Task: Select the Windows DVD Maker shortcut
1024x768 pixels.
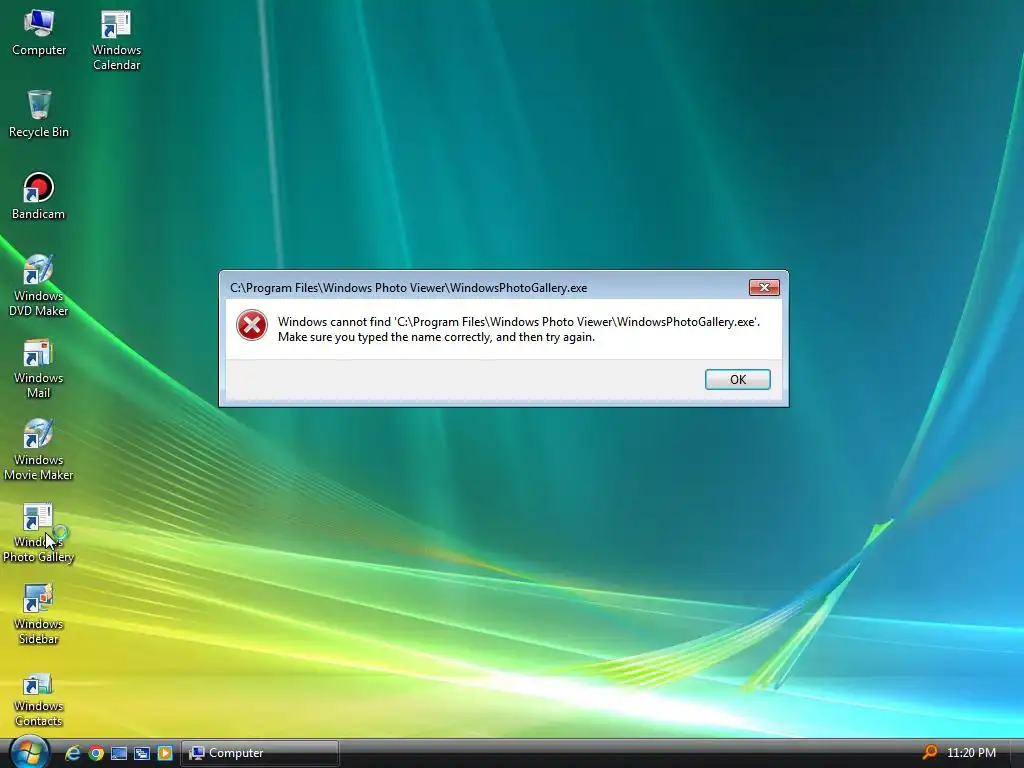Action: pos(39,285)
